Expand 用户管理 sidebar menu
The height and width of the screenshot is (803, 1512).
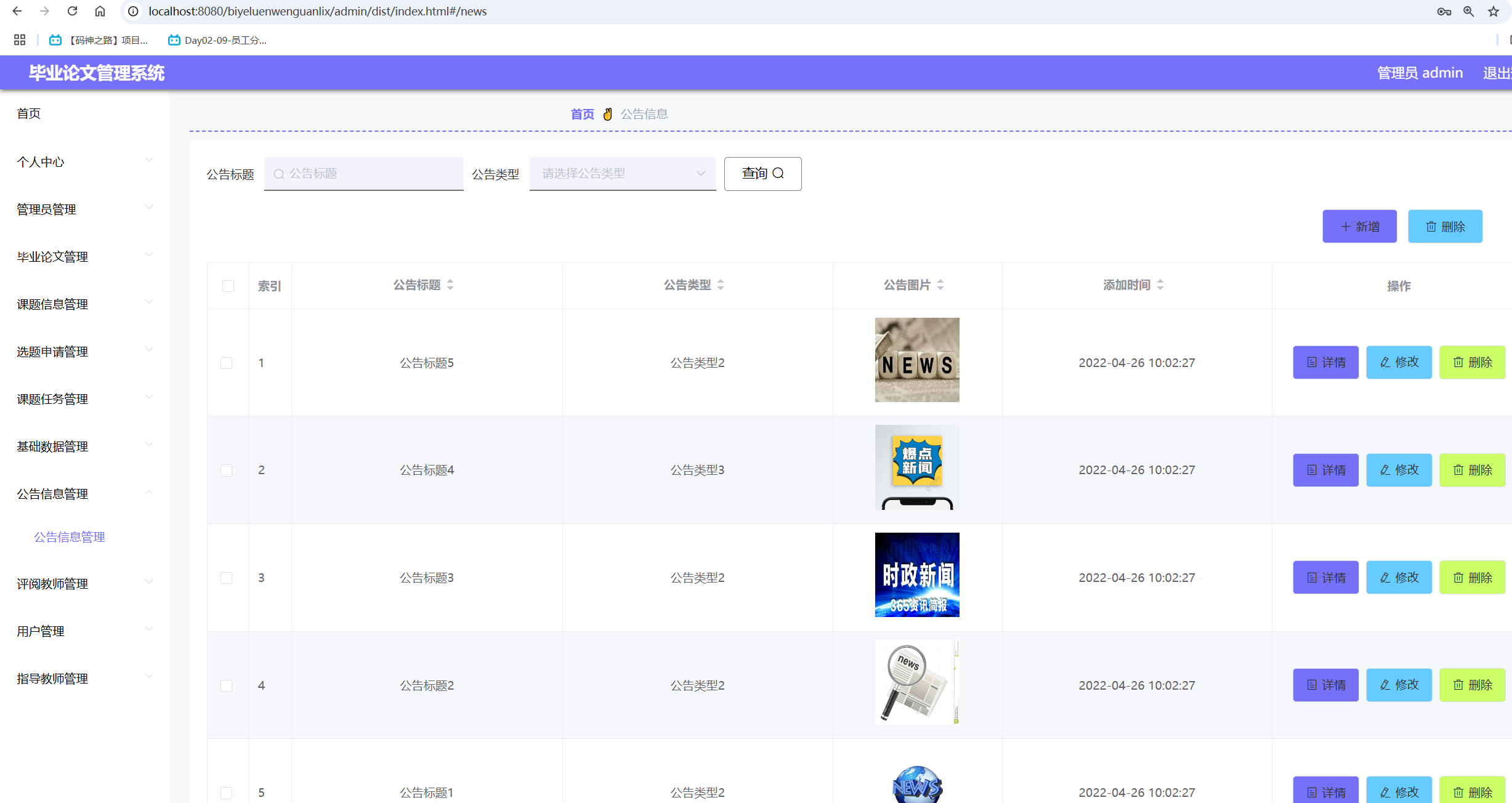point(84,631)
